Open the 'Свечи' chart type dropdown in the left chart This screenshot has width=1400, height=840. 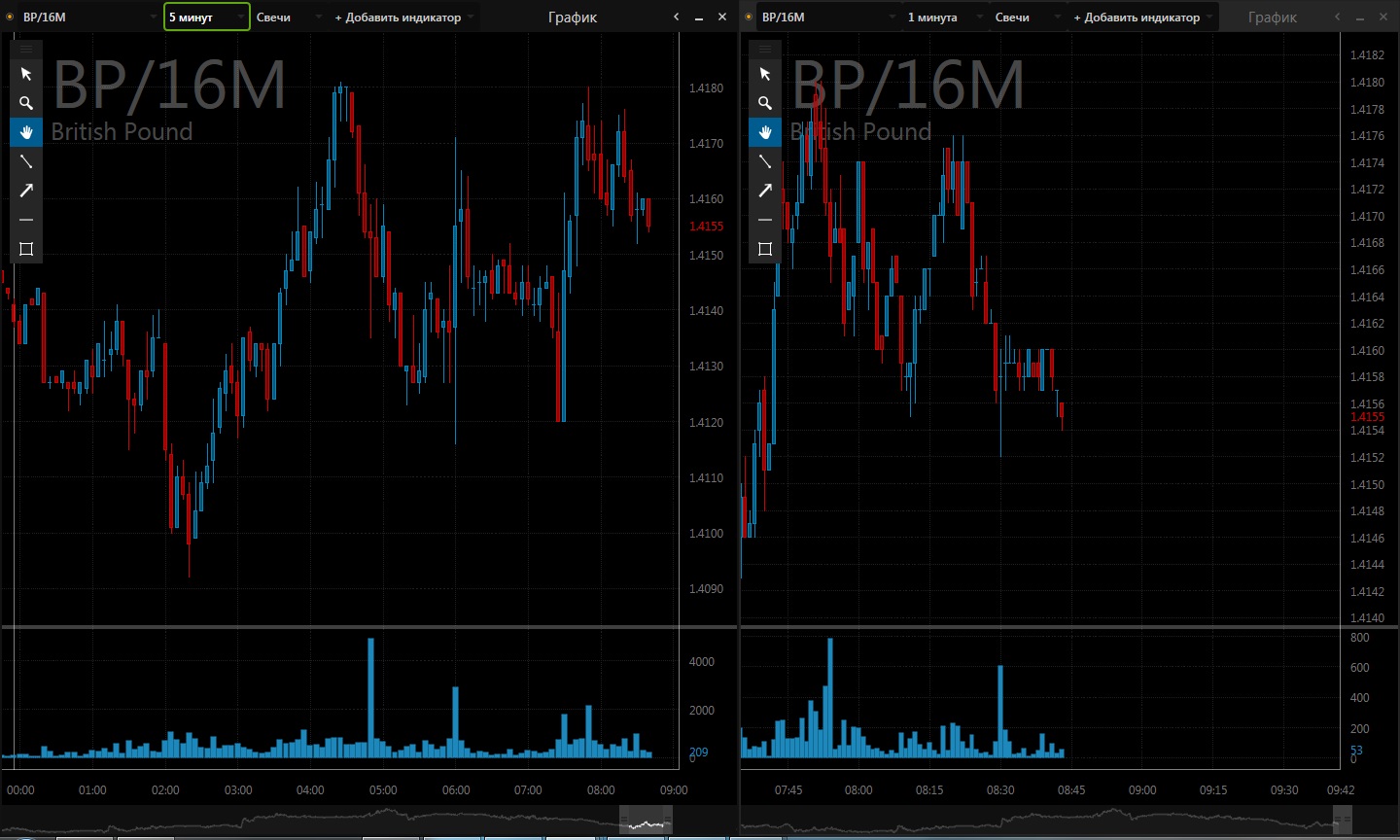pyautogui.click(x=289, y=17)
